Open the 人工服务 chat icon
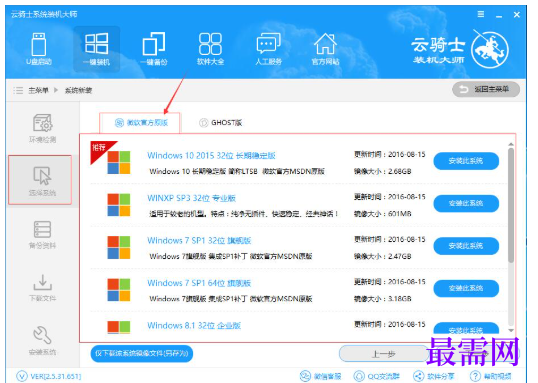Screen dimensions: 538x383 [x=268, y=49]
